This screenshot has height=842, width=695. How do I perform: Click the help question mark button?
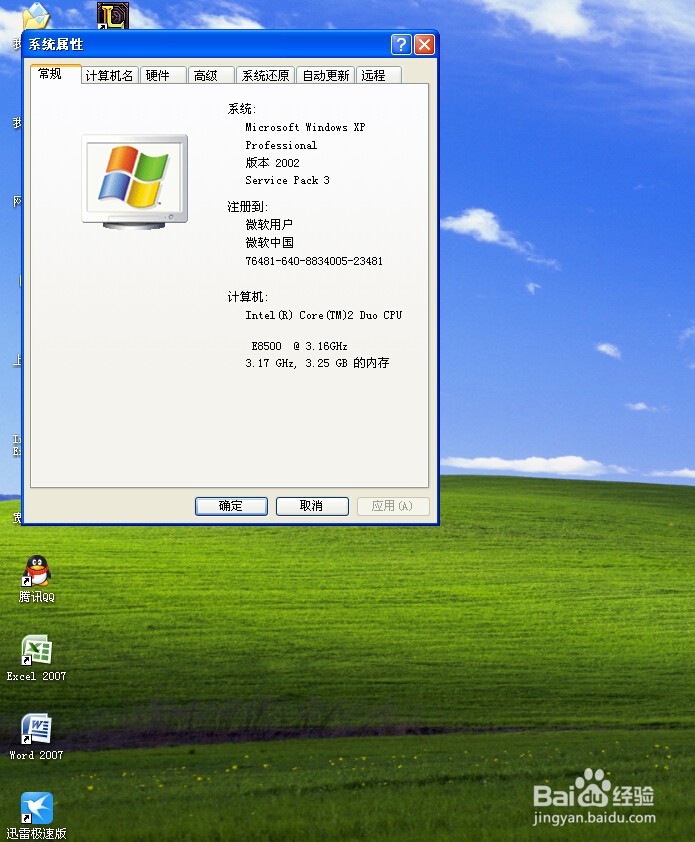[401, 45]
